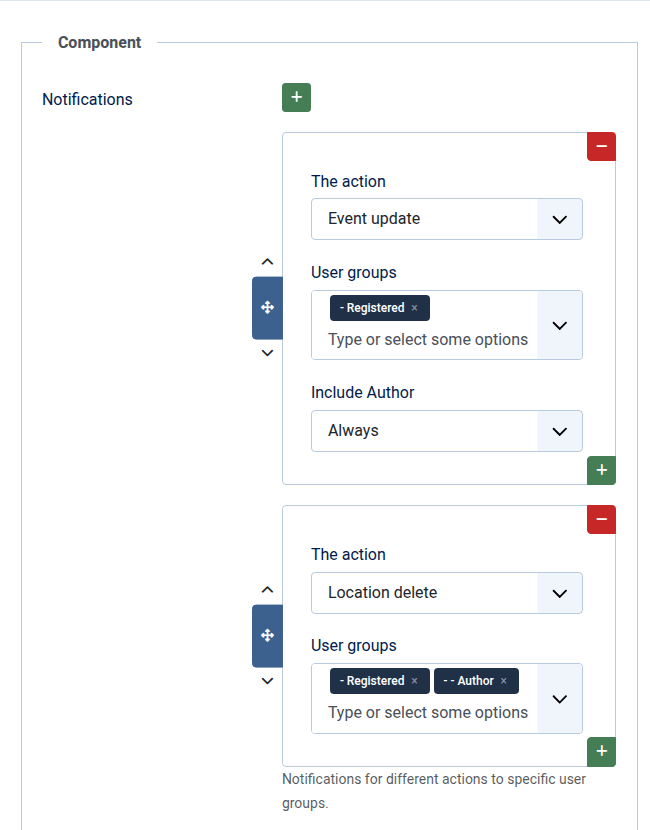Remove the Author tag from Location delete groups
This screenshot has height=830, width=650.
pyautogui.click(x=502, y=680)
